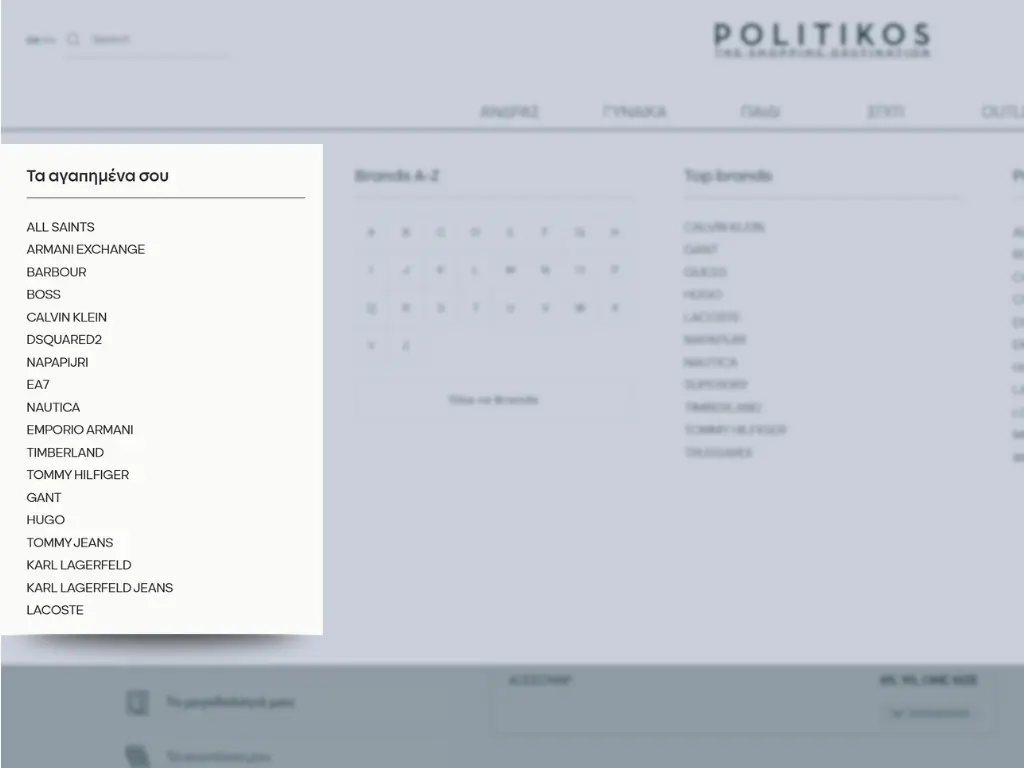Select EMPORIO ARMANI from the list
Screen dimensions: 1024x768
[x=79, y=430]
